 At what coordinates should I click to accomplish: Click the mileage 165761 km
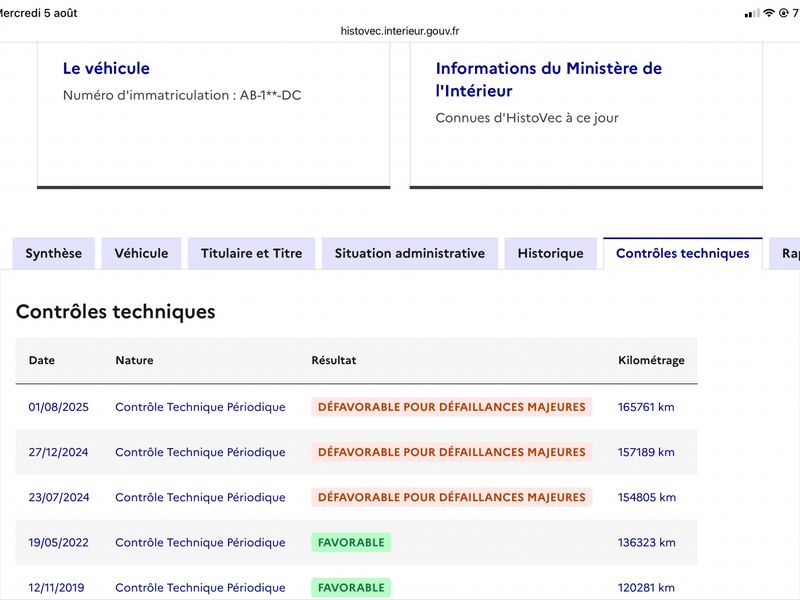point(646,407)
